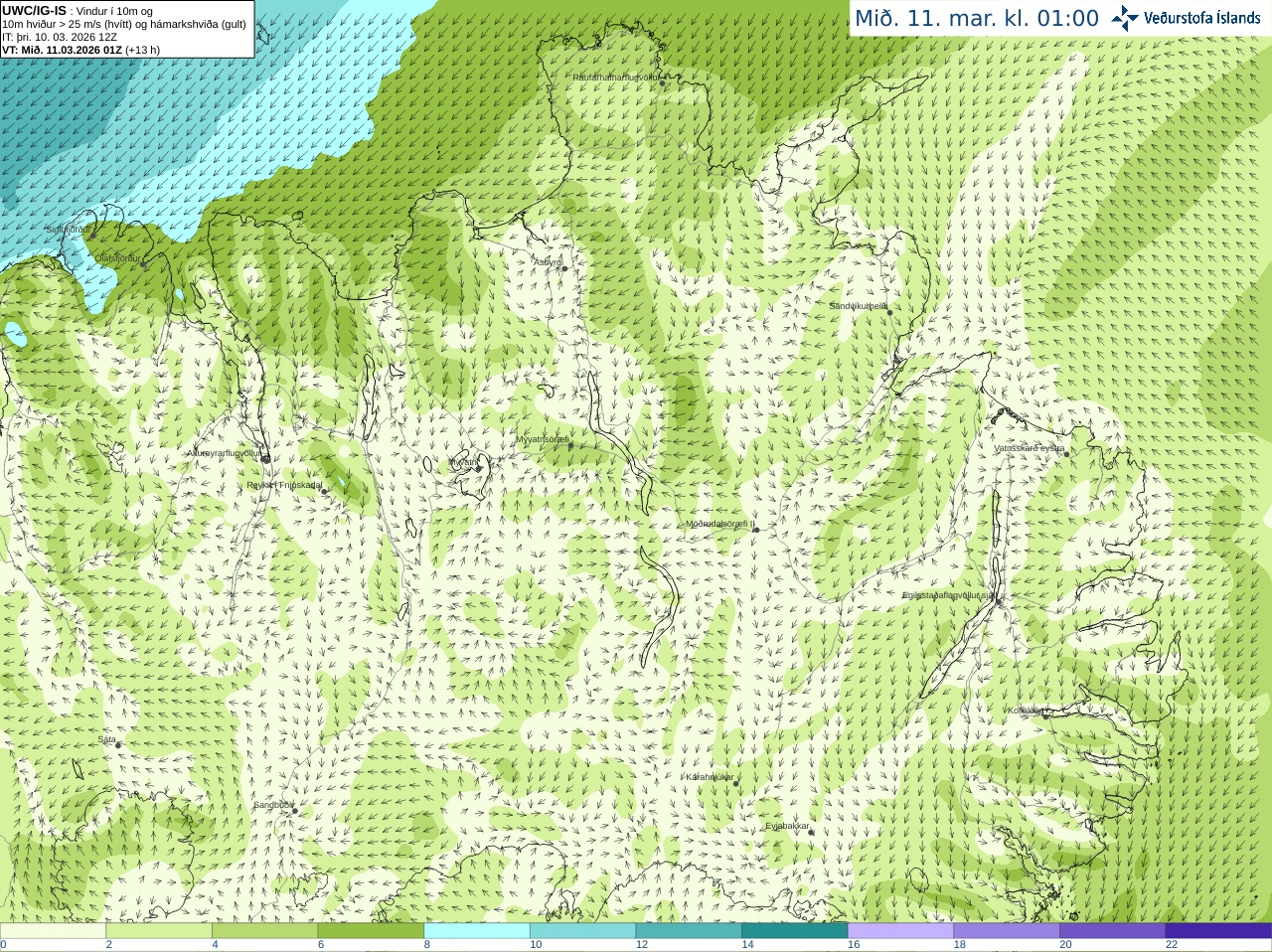The height and width of the screenshot is (952, 1272).
Task: Click the 2–4 m/s light green legend swatch
Action: [x=159, y=931]
